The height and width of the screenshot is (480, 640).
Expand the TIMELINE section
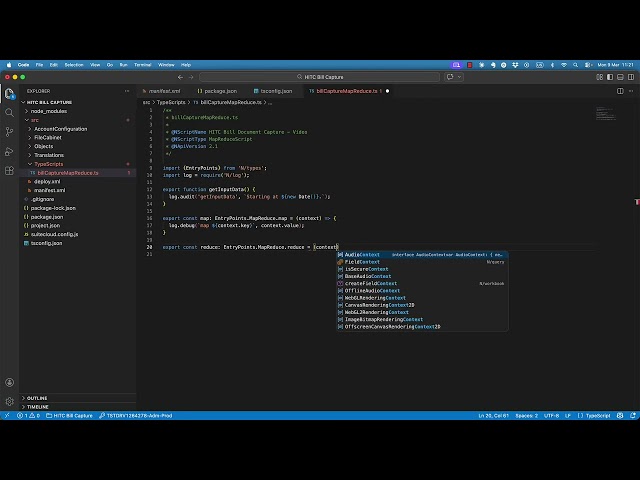[78, 407]
